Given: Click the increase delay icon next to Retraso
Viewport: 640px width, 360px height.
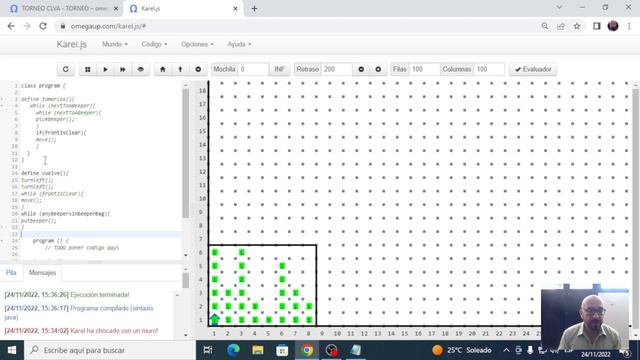Looking at the screenshot, I should (x=378, y=69).
